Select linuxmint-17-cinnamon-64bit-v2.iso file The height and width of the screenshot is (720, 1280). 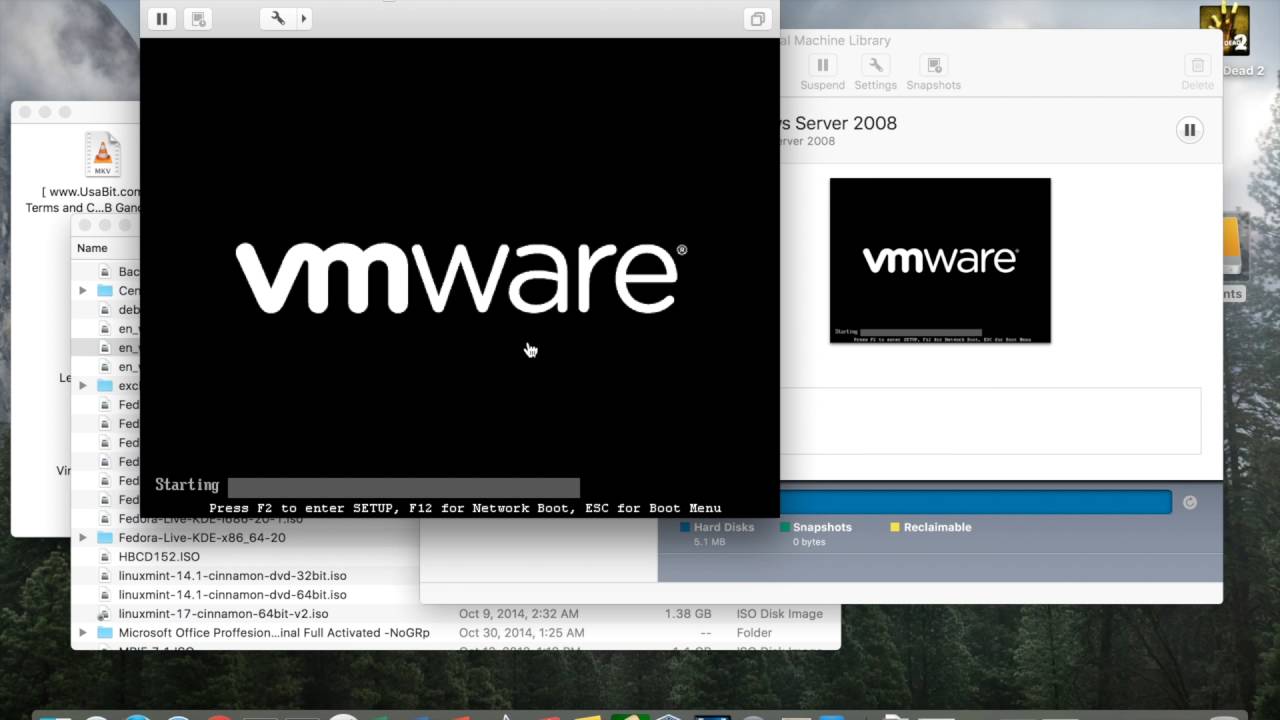pyautogui.click(x=223, y=614)
